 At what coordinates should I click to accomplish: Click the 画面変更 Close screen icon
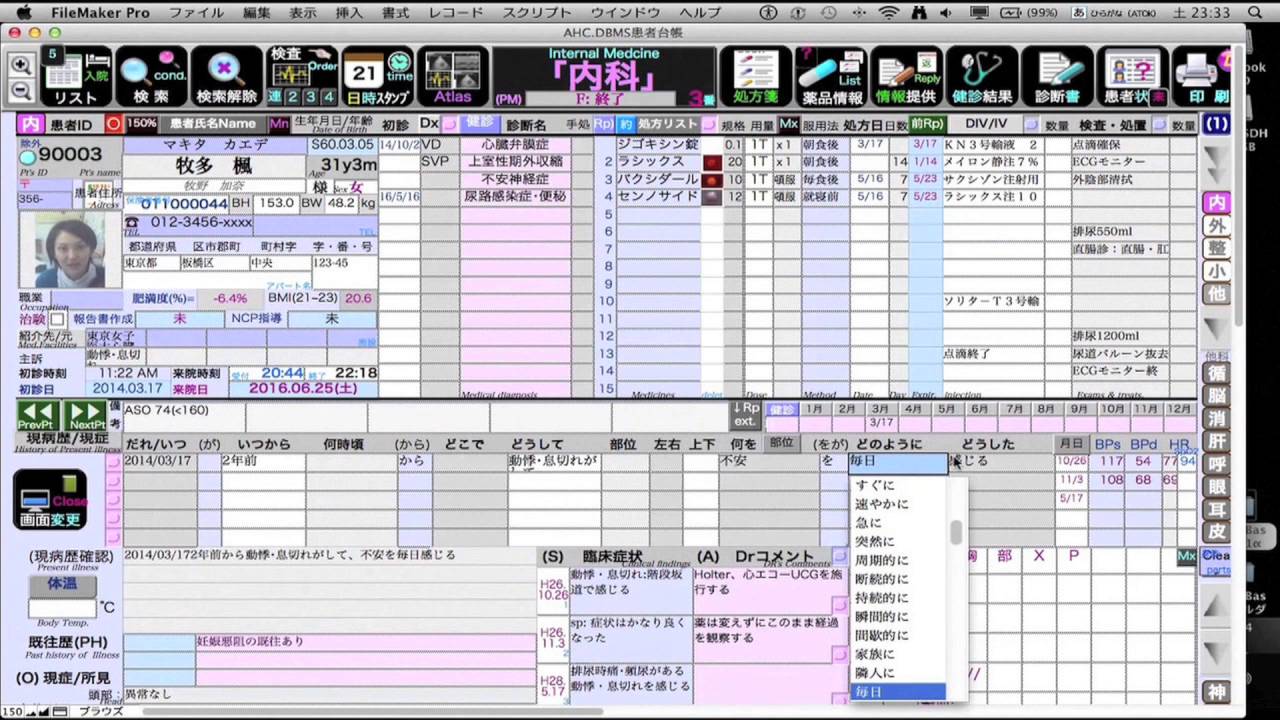tap(50, 499)
